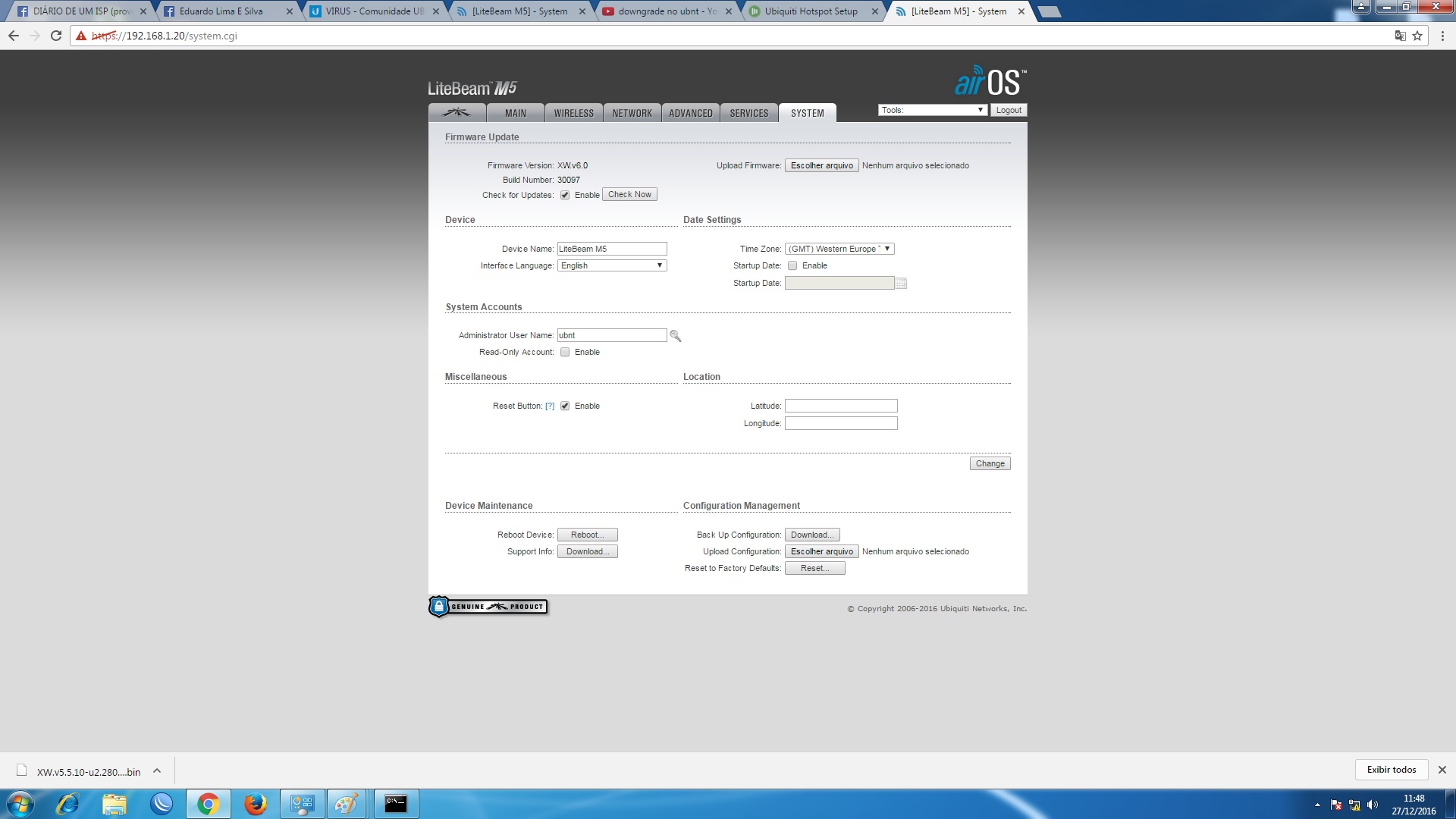
Task: Launch Firefox from the taskbar
Action: (255, 804)
